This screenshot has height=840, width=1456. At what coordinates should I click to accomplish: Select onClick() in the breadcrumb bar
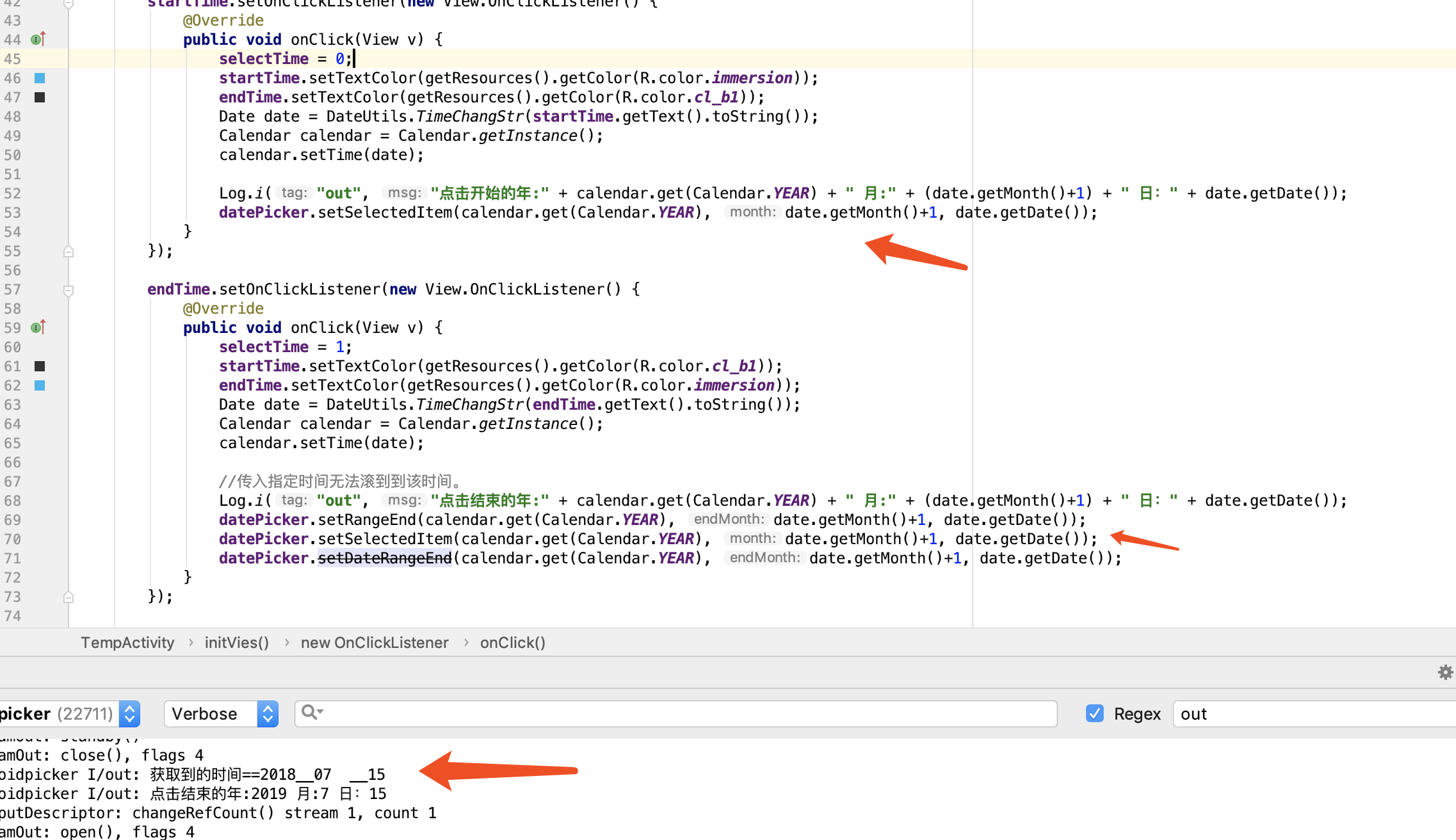click(513, 643)
